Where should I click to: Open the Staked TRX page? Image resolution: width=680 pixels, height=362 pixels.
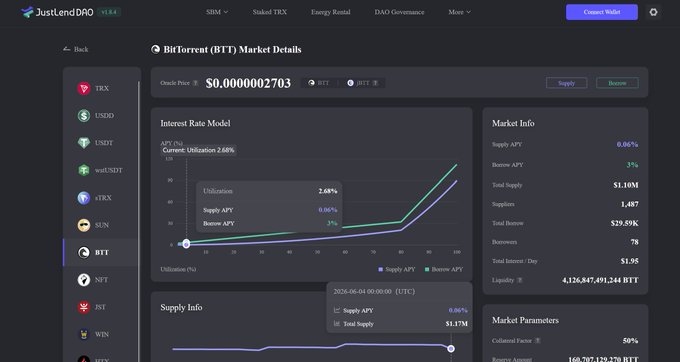point(270,12)
